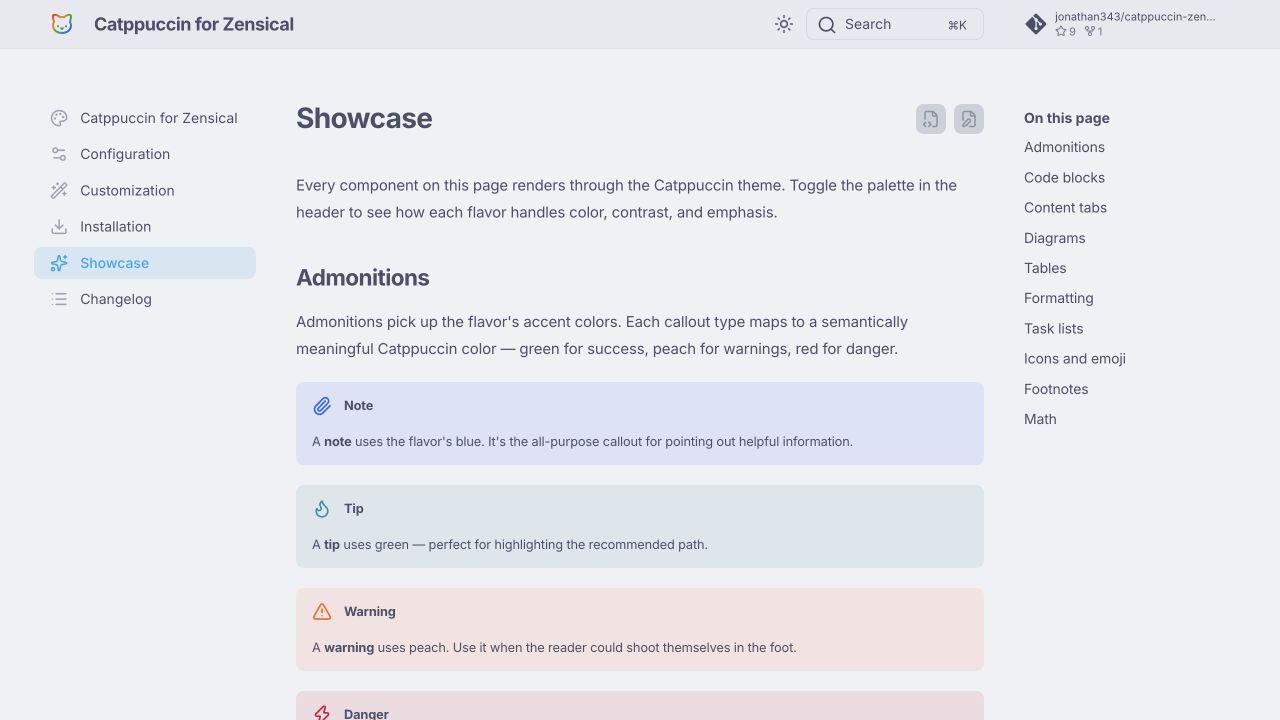Click the paragraph starting "Every component on this page"
Screen dimensions: 1280x720
click(x=626, y=199)
